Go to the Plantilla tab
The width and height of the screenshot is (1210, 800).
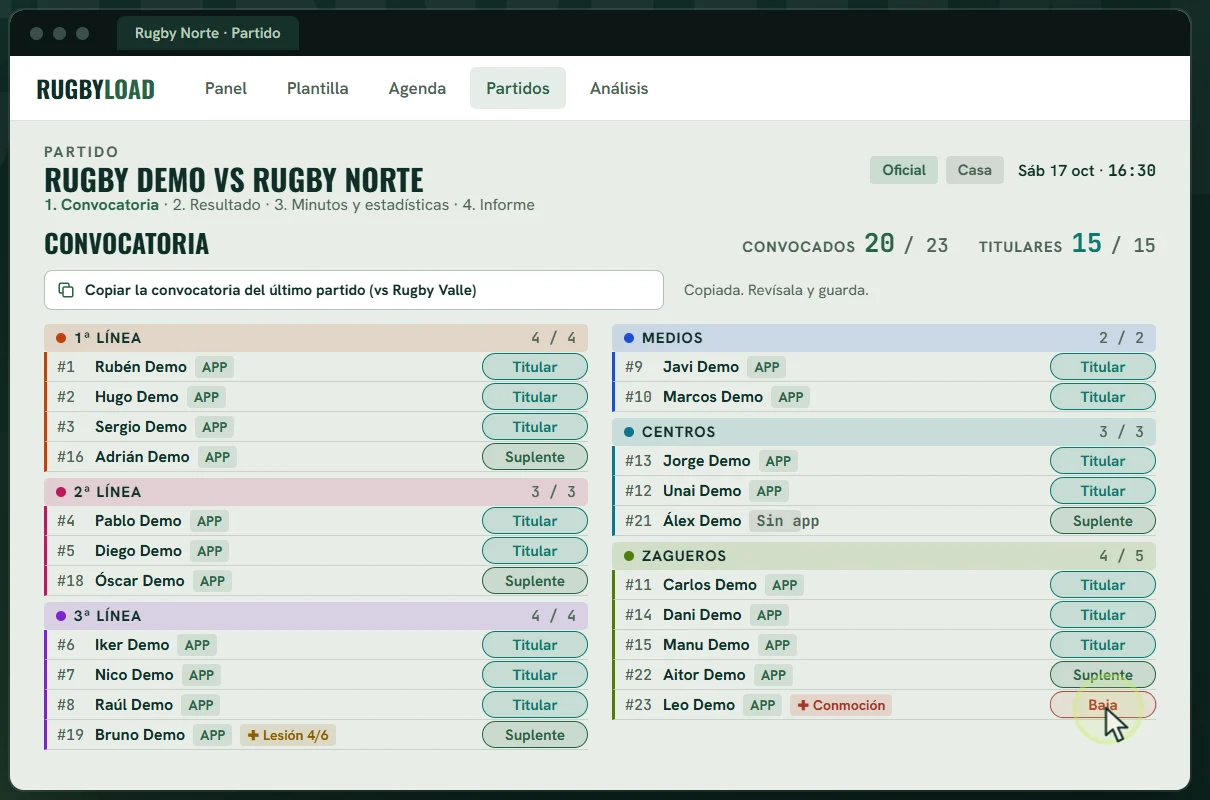coord(318,88)
